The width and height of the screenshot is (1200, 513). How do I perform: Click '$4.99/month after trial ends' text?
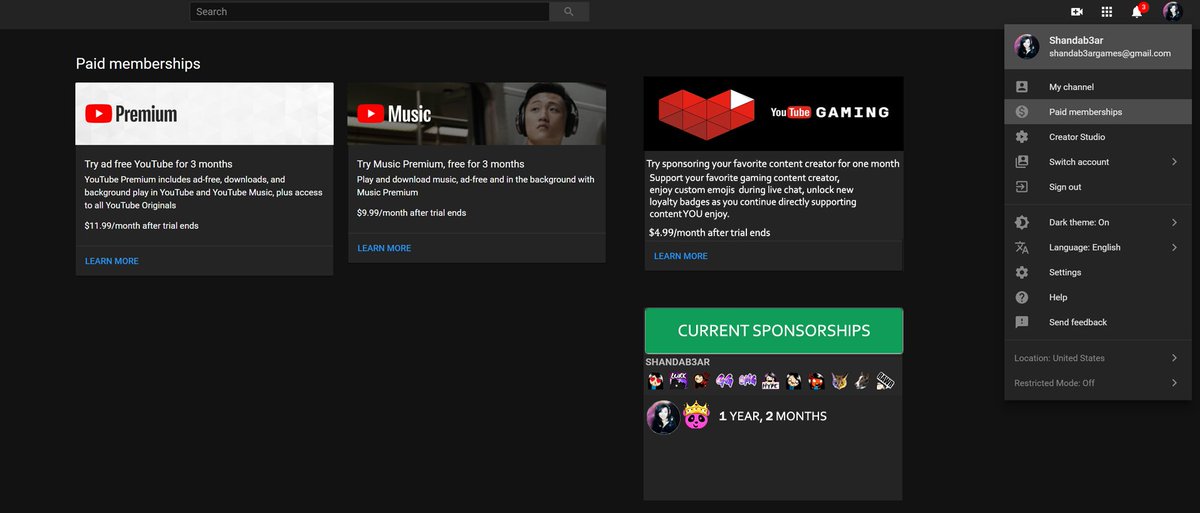click(x=709, y=232)
